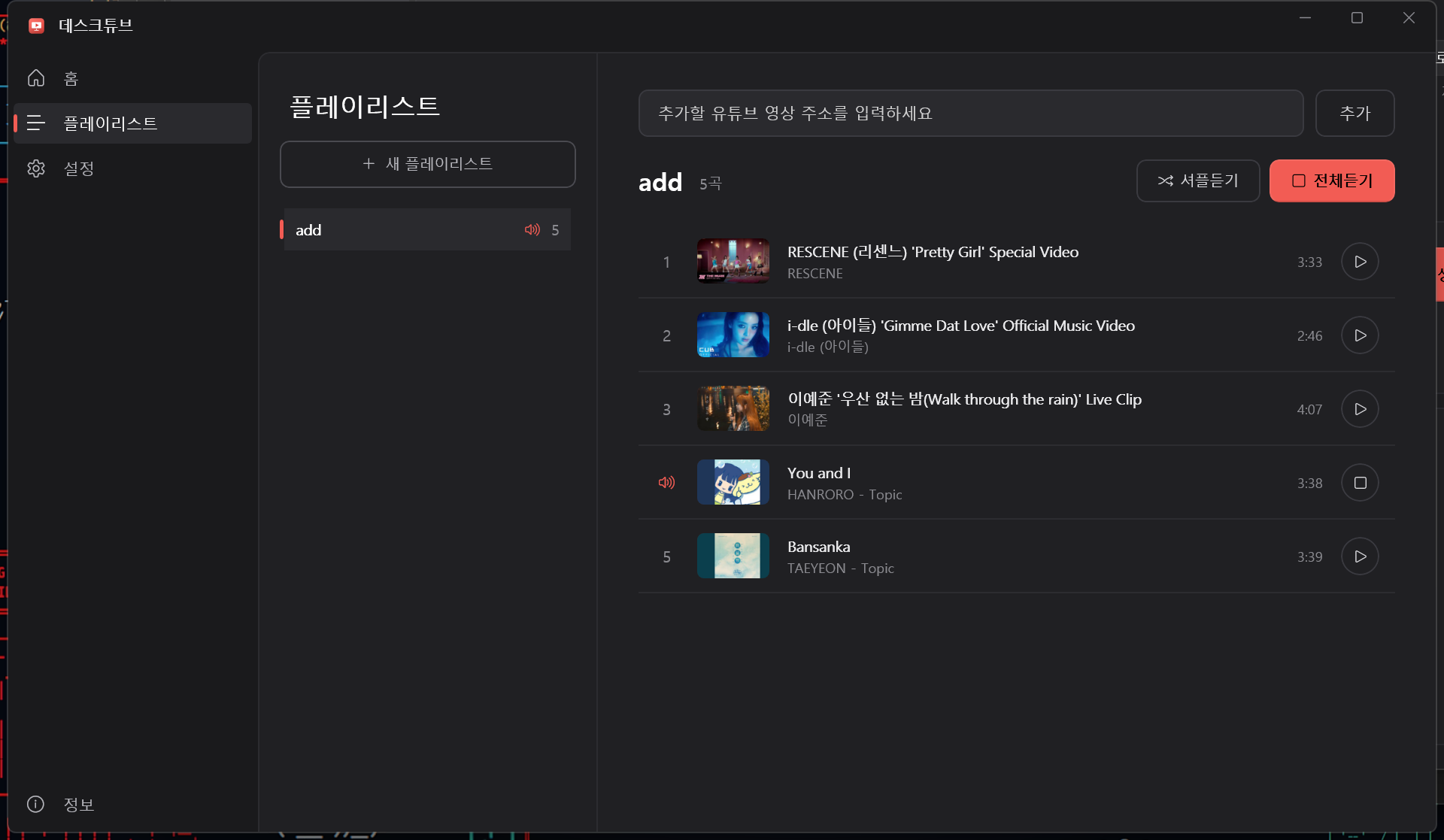Create a new playlist with 새 플레이리스트
This screenshot has width=1444, height=840.
427,164
